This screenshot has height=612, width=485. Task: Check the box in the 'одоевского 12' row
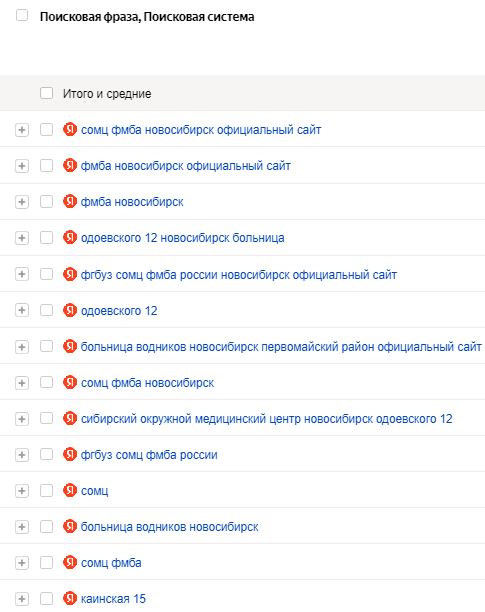46,310
